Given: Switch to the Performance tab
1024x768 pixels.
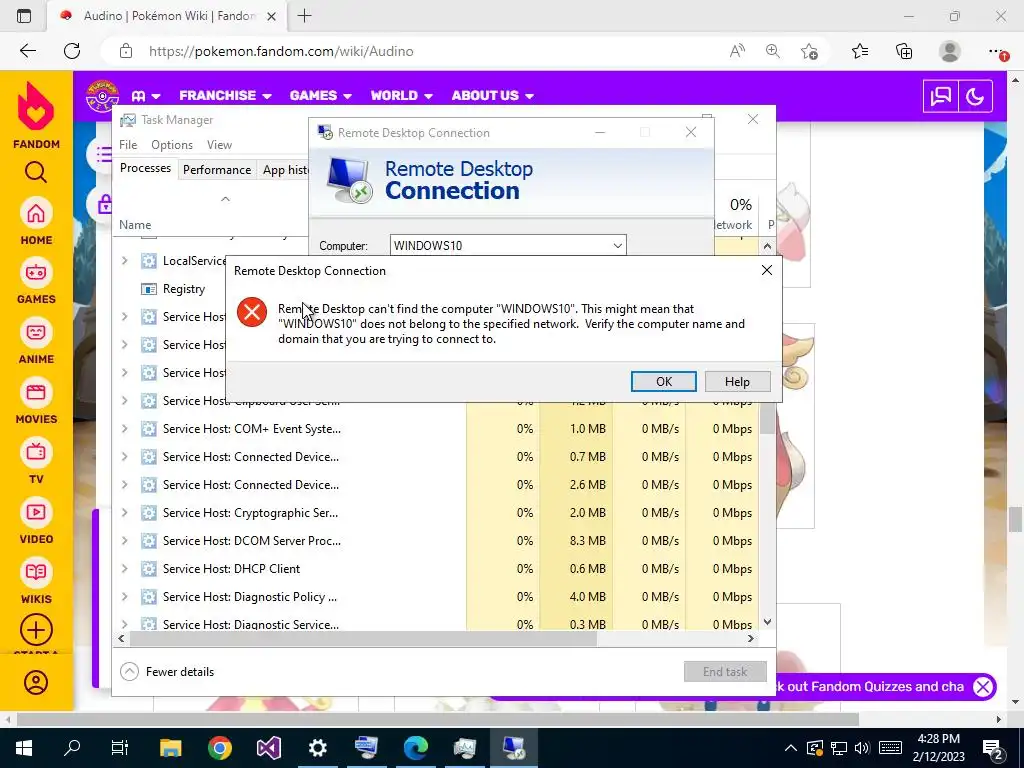Looking at the screenshot, I should [x=217, y=170].
